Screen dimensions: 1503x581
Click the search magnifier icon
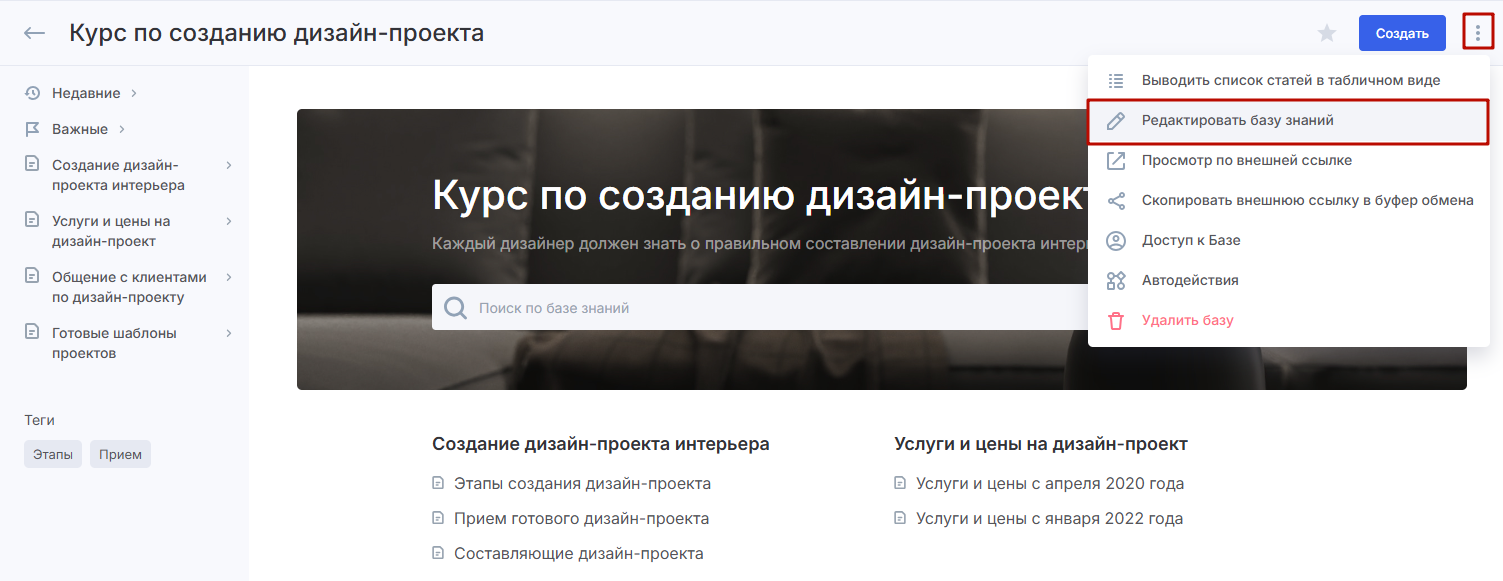[x=455, y=308]
